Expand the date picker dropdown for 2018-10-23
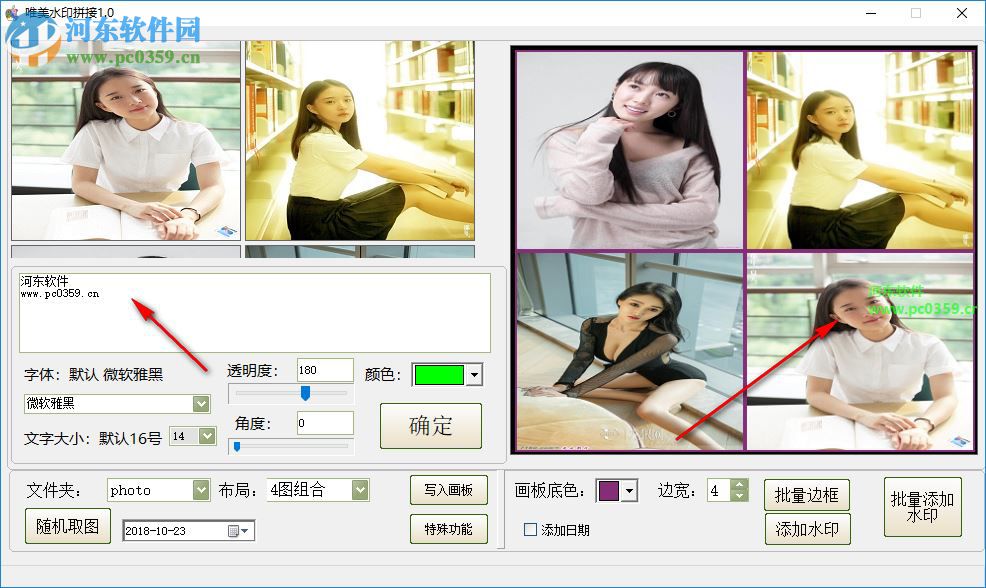 (244, 530)
